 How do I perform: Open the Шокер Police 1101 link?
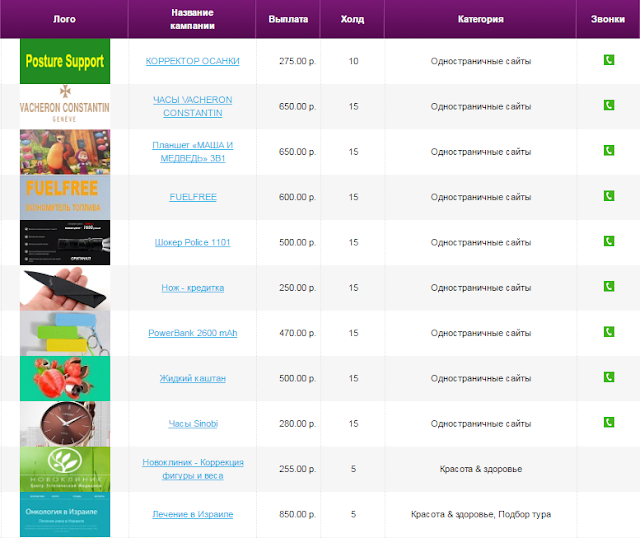coord(193,242)
